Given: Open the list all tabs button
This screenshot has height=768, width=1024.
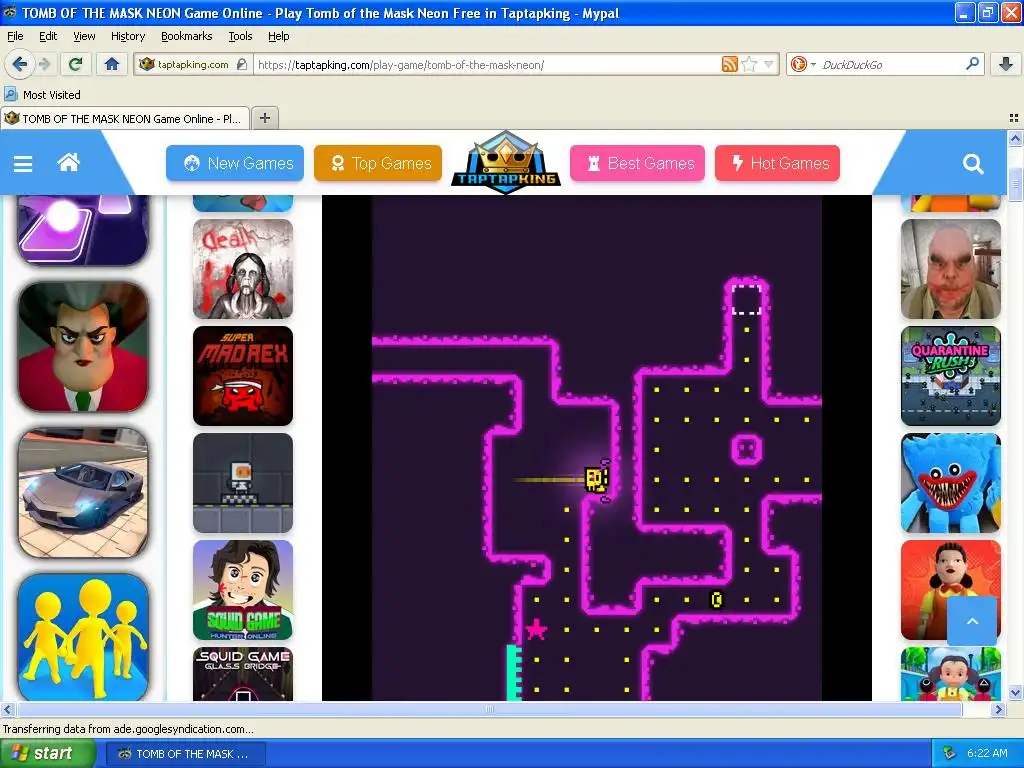Looking at the screenshot, I should [1014, 118].
